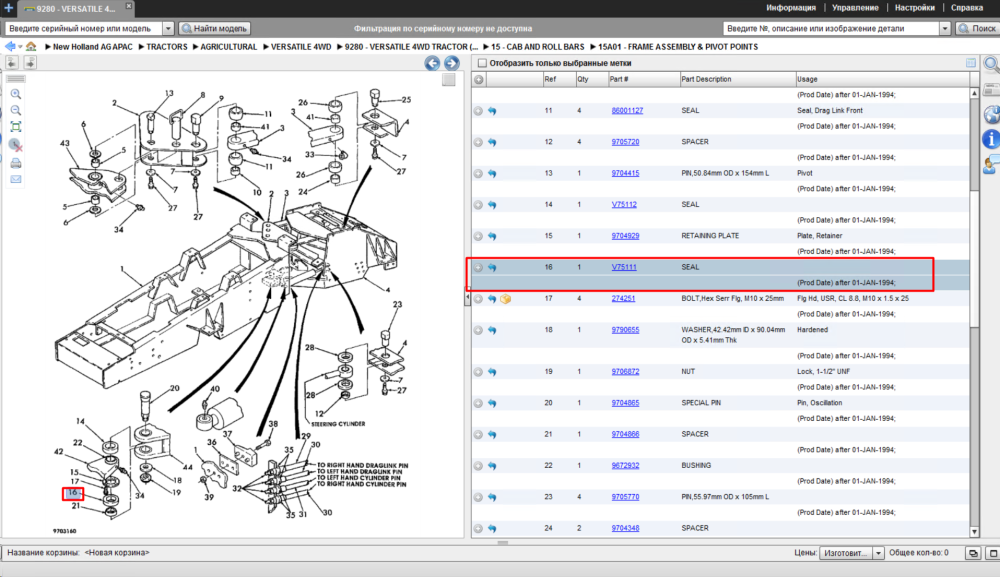Open the table column settings icon
This screenshot has height=577, width=1000.
pos(971,62)
